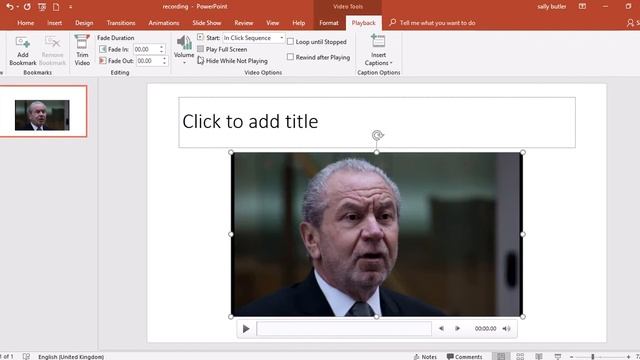The image size is (640, 360).
Task: Switch to the Transitions tab
Action: tap(121, 23)
